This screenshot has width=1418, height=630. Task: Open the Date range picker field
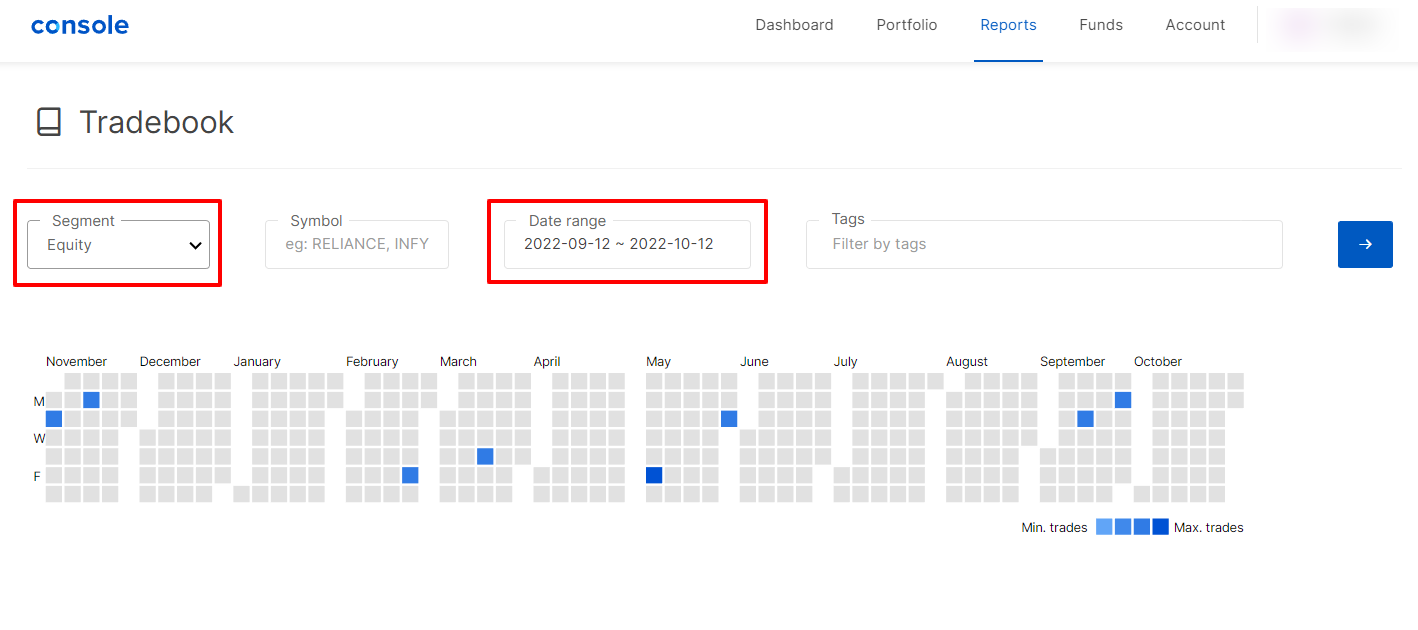click(626, 245)
